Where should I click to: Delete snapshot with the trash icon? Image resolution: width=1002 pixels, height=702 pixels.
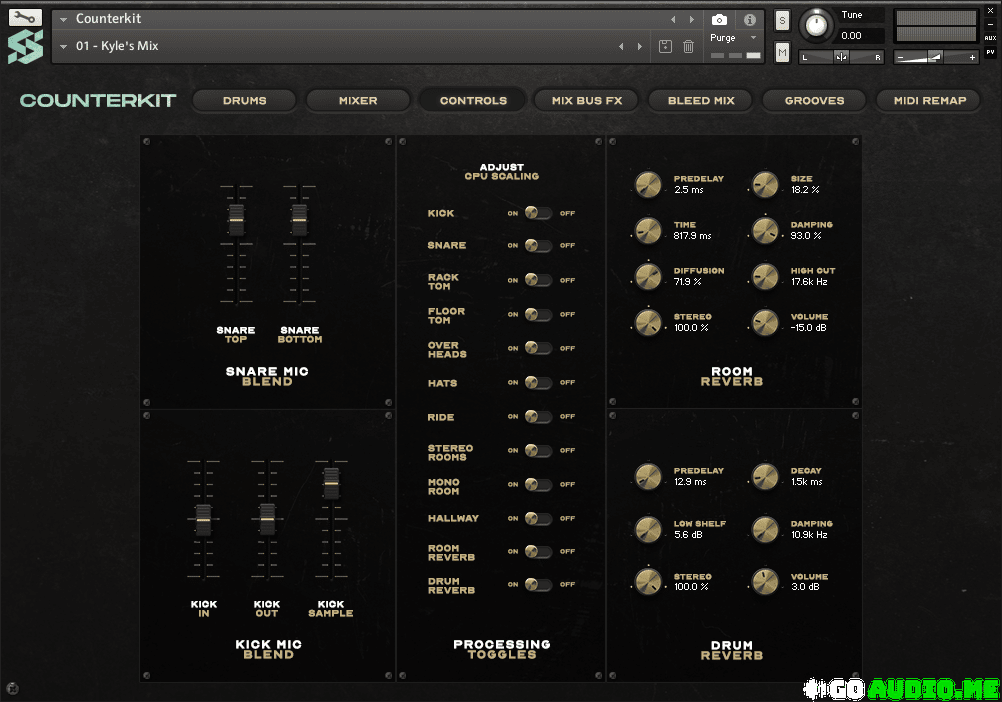point(688,46)
